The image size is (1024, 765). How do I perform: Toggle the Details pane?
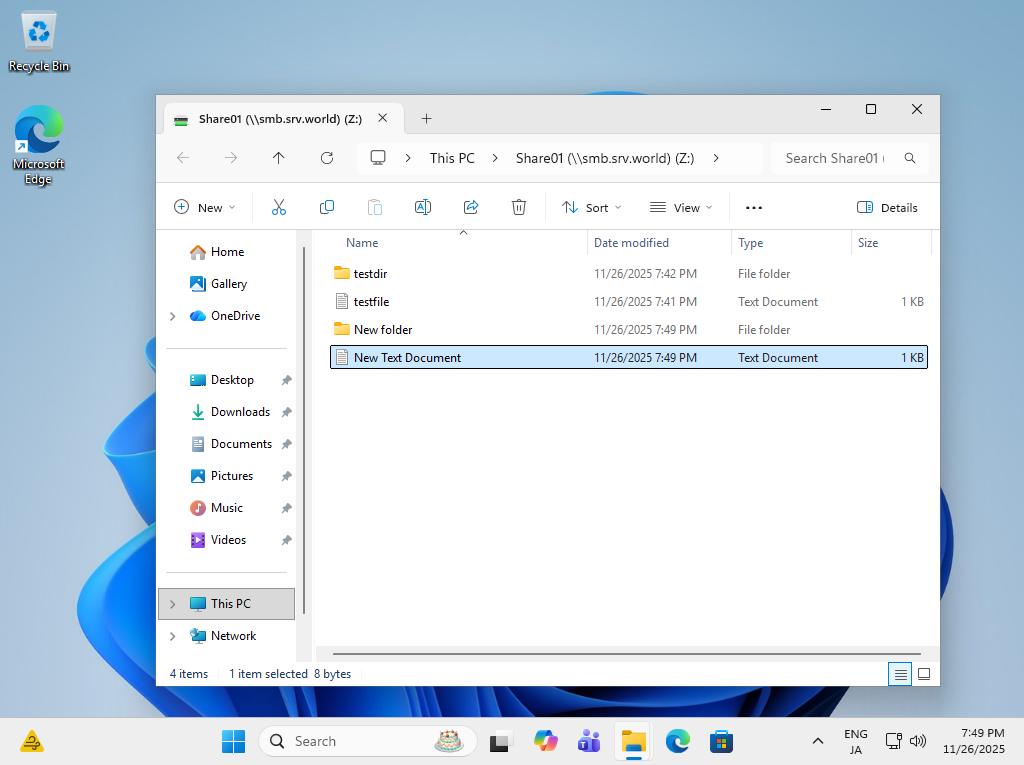point(887,207)
